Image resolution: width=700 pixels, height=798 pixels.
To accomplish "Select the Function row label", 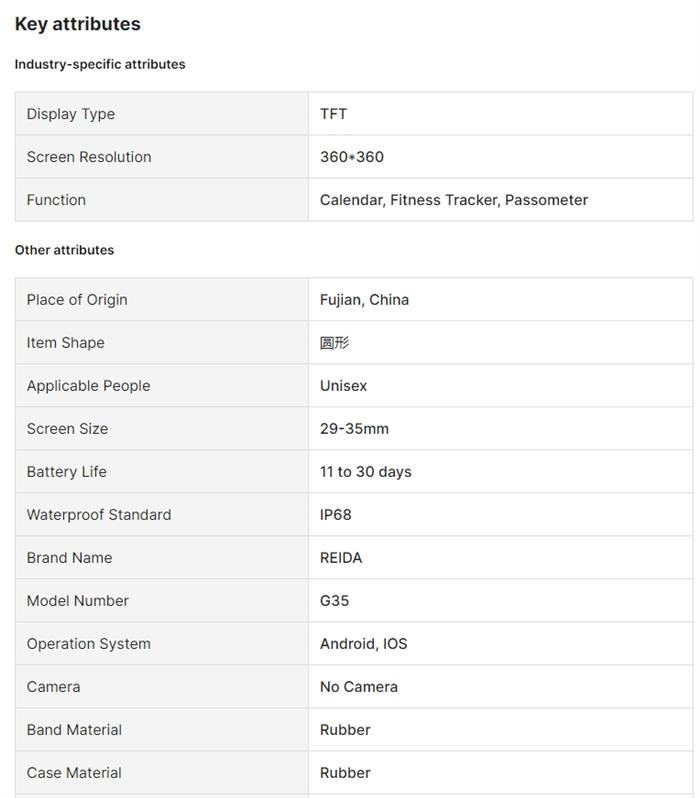I will (56, 200).
